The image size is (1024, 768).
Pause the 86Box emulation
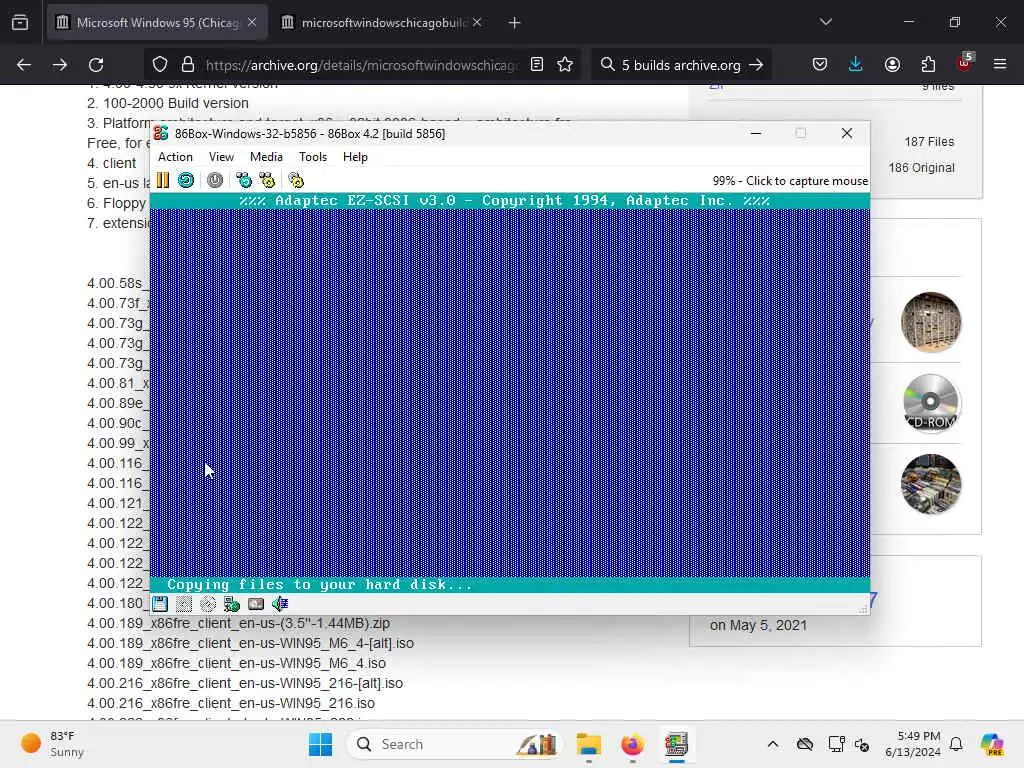[163, 180]
